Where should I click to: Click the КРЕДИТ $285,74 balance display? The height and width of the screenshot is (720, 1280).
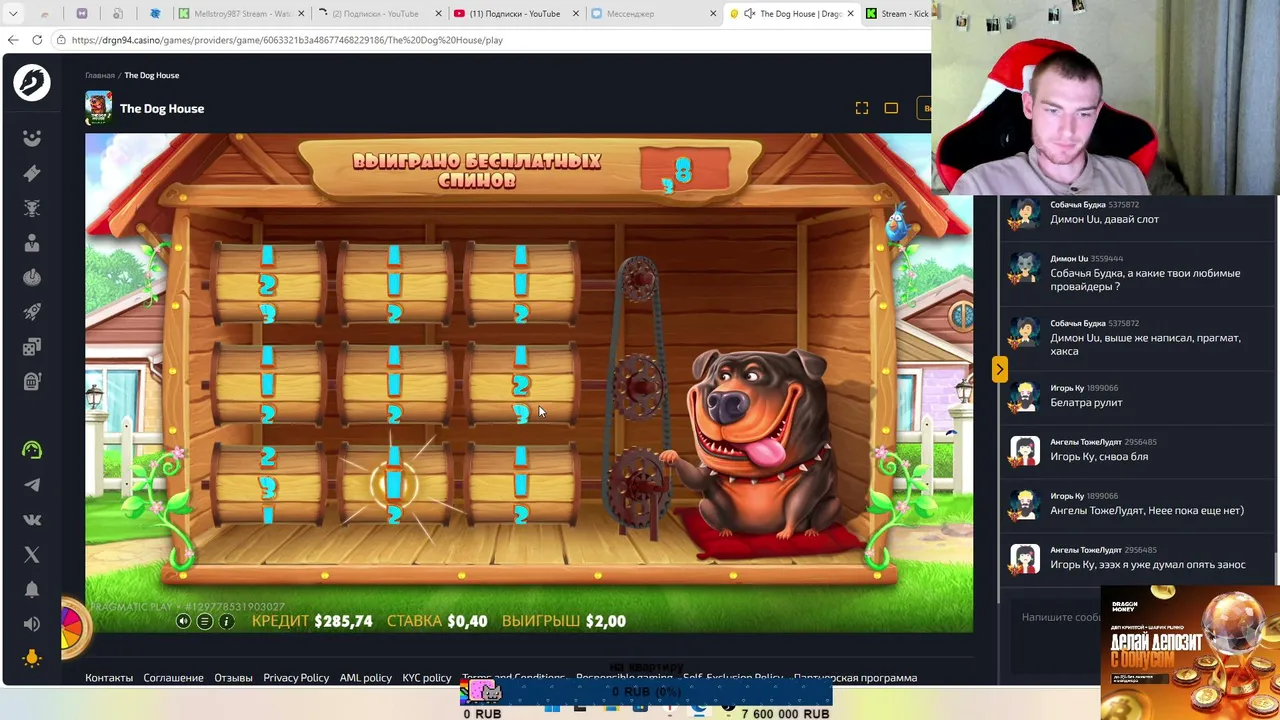click(x=312, y=621)
